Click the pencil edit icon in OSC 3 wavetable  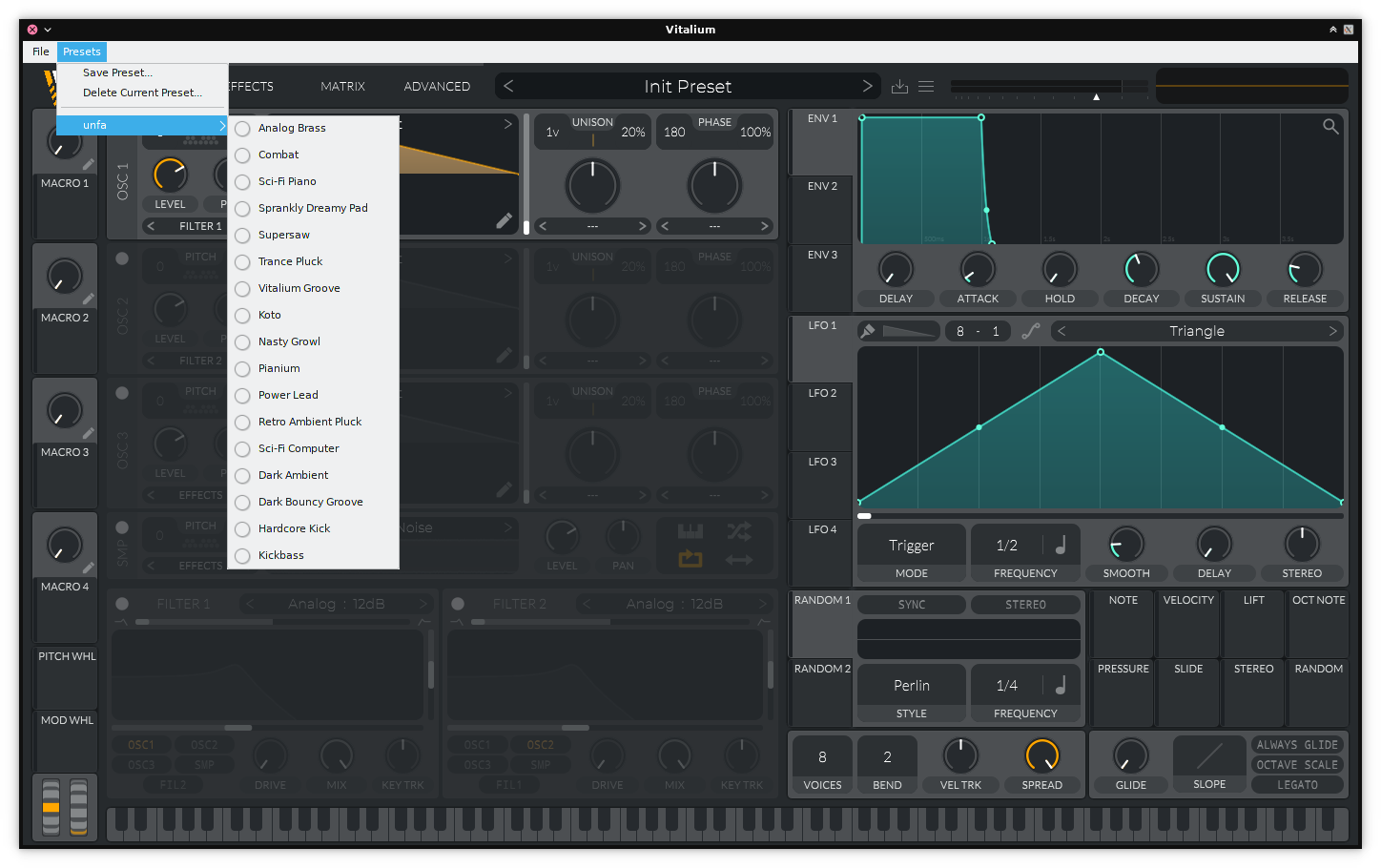click(504, 490)
